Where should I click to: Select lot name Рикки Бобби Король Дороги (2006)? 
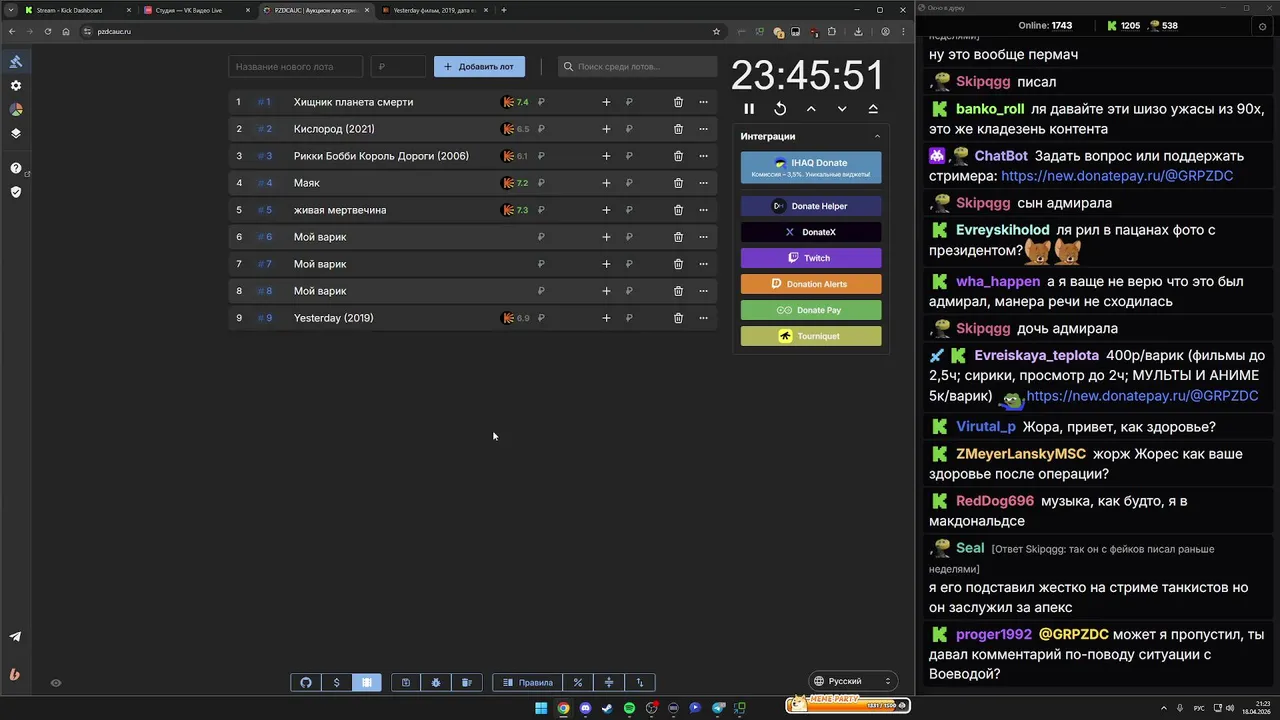click(x=381, y=156)
